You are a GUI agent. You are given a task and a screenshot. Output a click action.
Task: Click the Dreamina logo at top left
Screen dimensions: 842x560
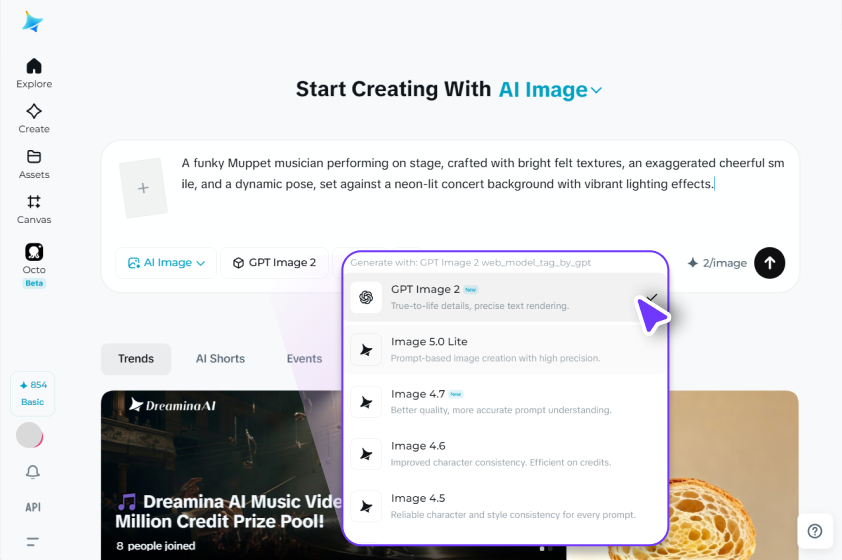click(x=33, y=21)
